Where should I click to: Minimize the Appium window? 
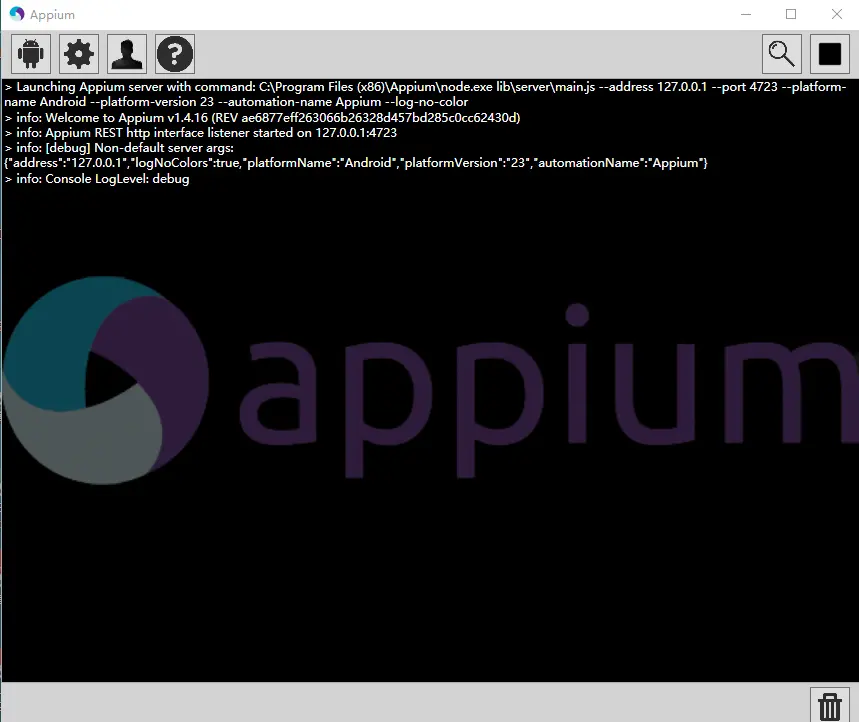(746, 14)
